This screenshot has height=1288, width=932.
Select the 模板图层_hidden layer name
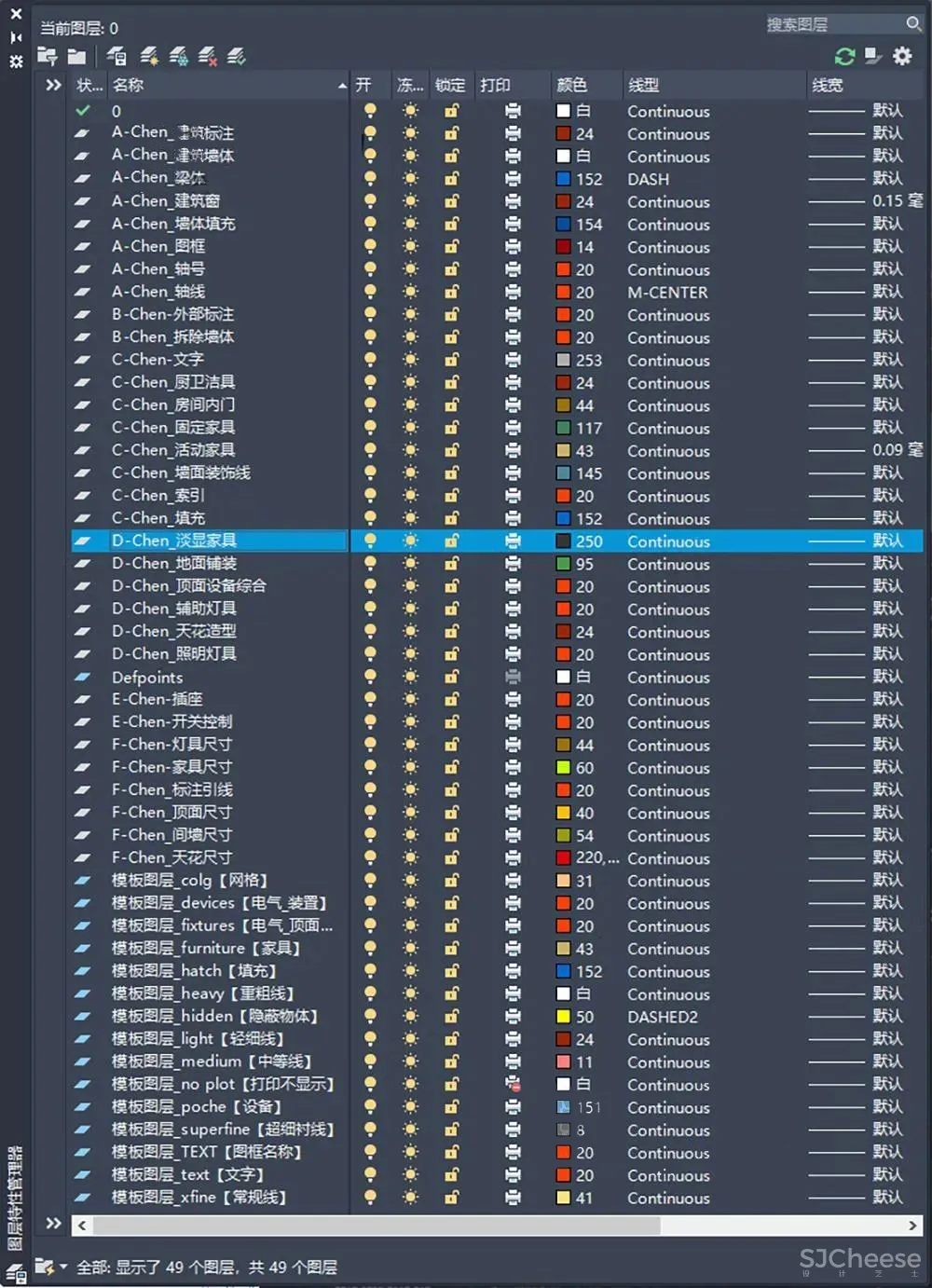[214, 1017]
